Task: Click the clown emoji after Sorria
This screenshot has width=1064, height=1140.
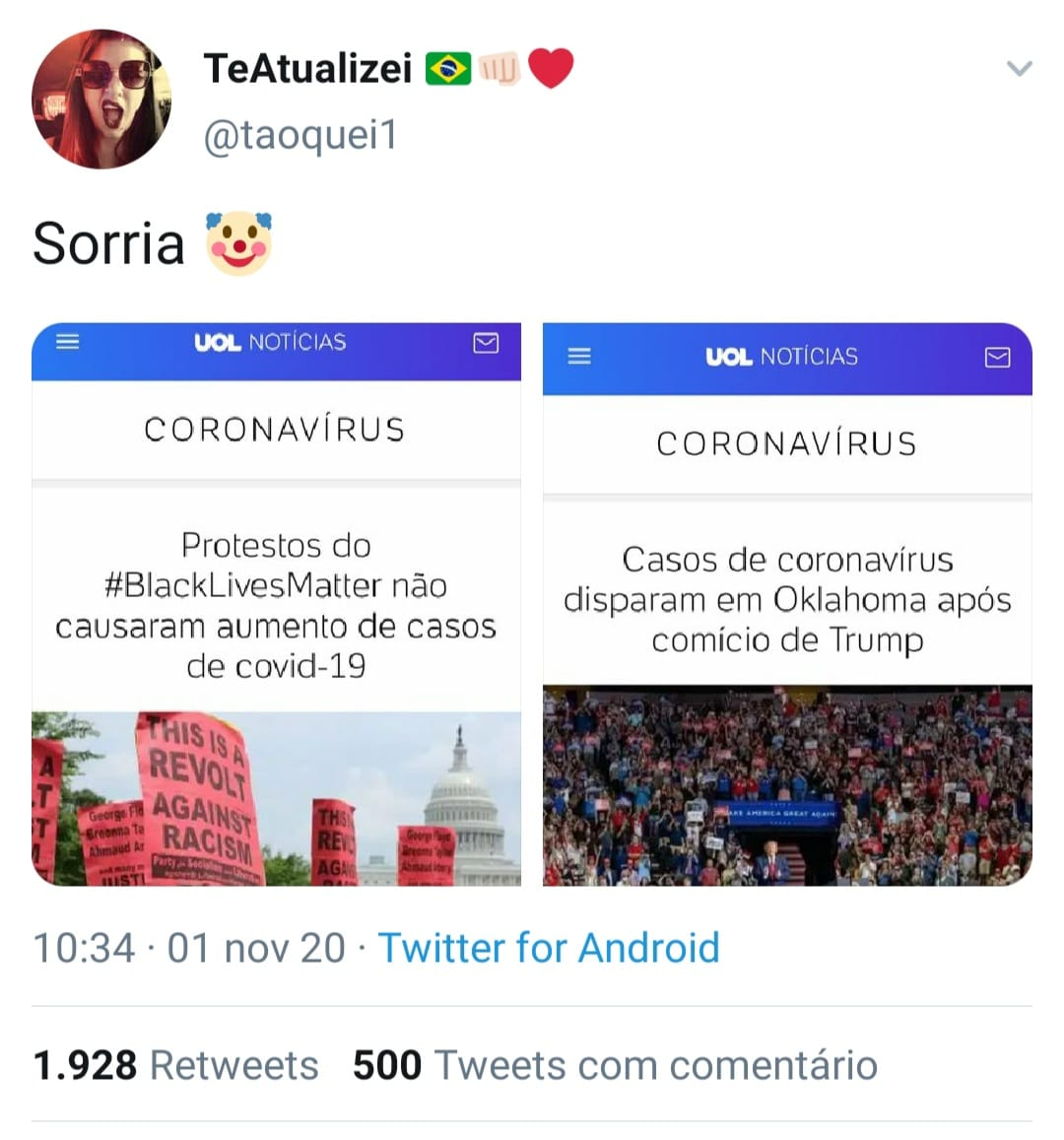Action: click(238, 243)
